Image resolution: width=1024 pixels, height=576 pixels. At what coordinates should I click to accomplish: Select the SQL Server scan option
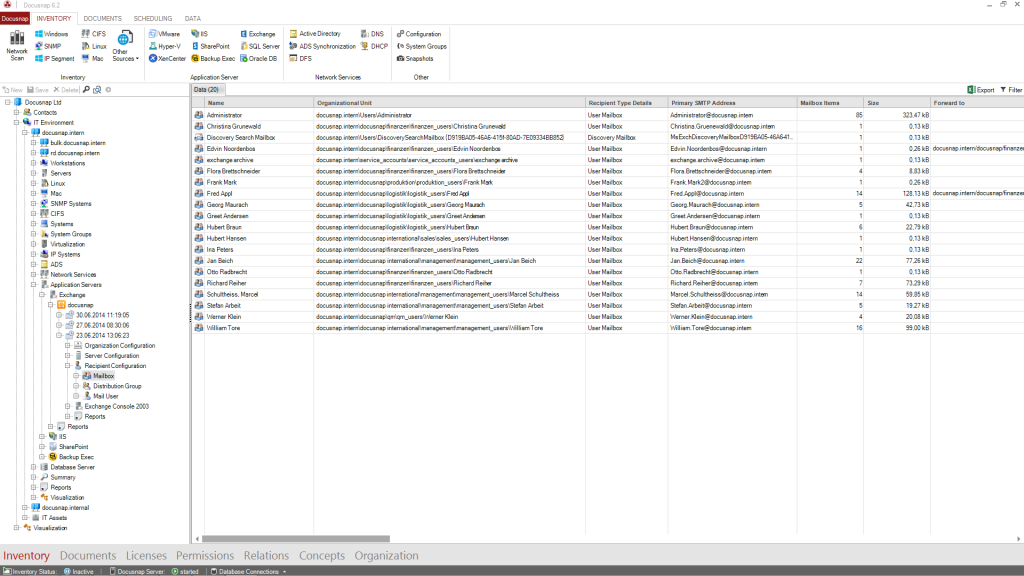[x=258, y=46]
